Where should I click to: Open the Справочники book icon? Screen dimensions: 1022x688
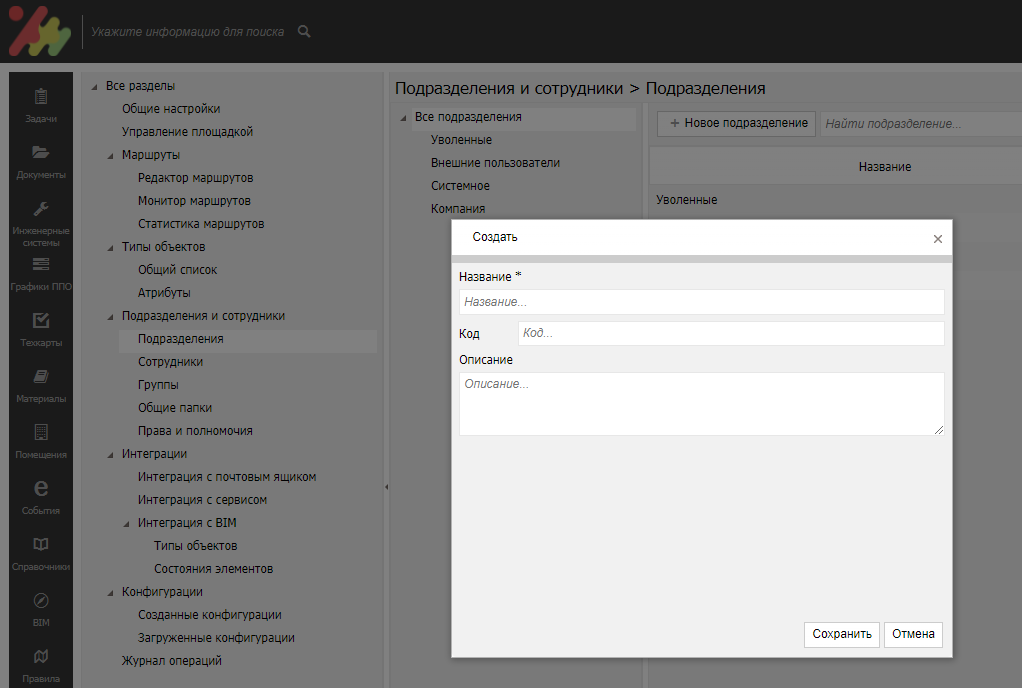pyautogui.click(x=40, y=544)
